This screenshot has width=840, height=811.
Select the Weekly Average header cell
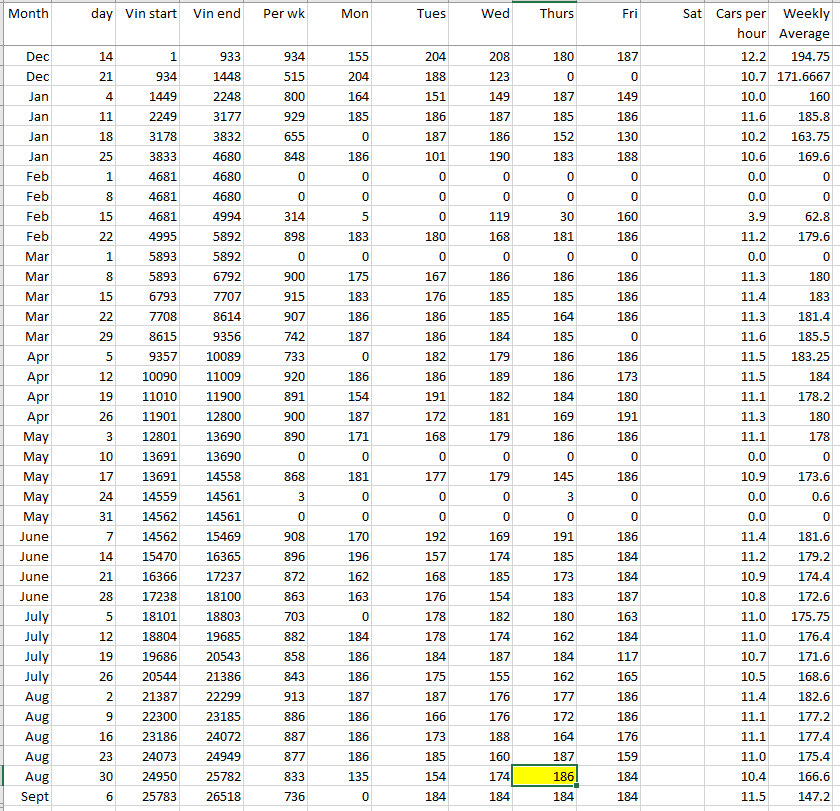click(x=804, y=24)
